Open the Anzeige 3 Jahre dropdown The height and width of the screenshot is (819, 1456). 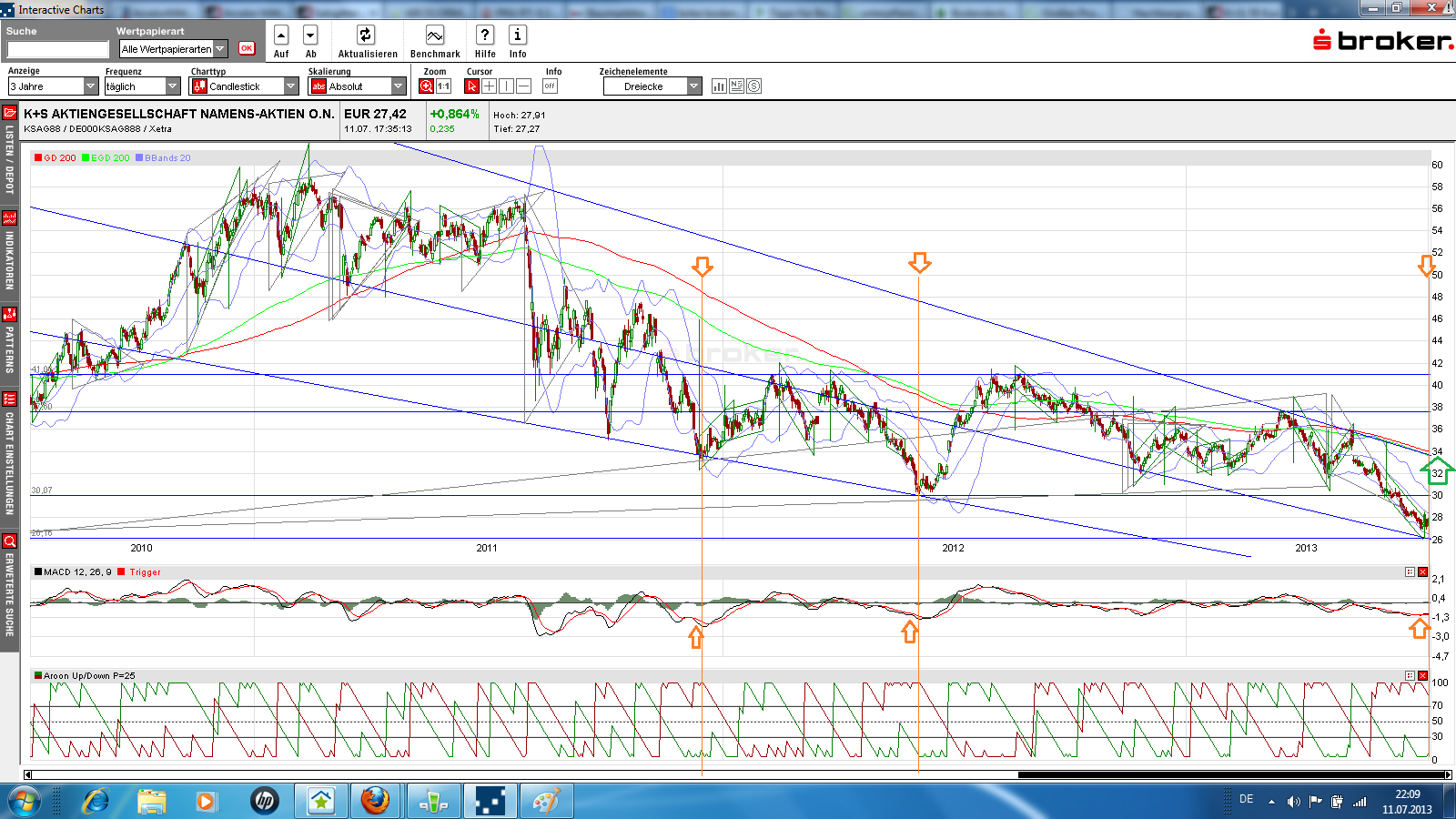point(53,86)
